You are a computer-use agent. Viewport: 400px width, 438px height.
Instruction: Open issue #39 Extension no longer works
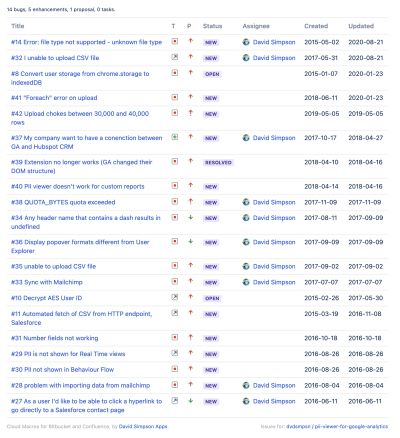pos(82,166)
